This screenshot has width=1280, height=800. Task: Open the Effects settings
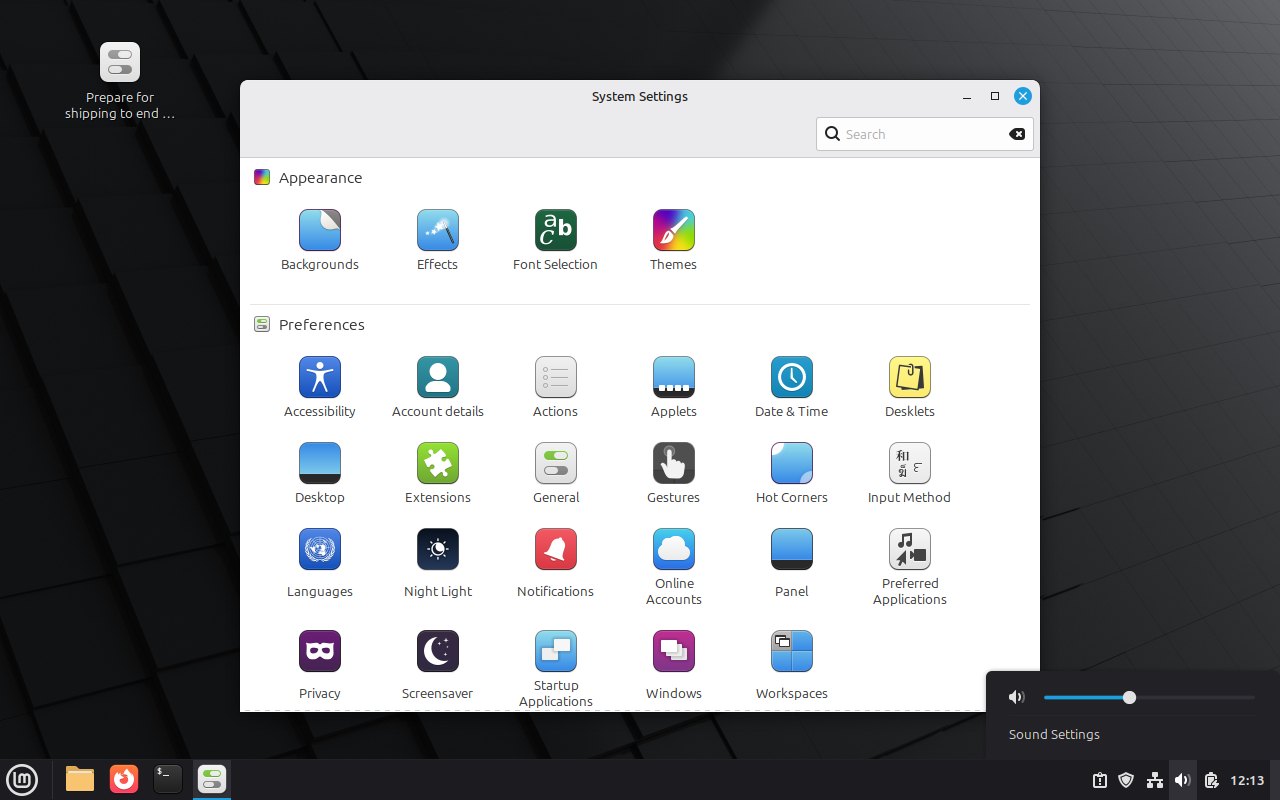(x=438, y=240)
